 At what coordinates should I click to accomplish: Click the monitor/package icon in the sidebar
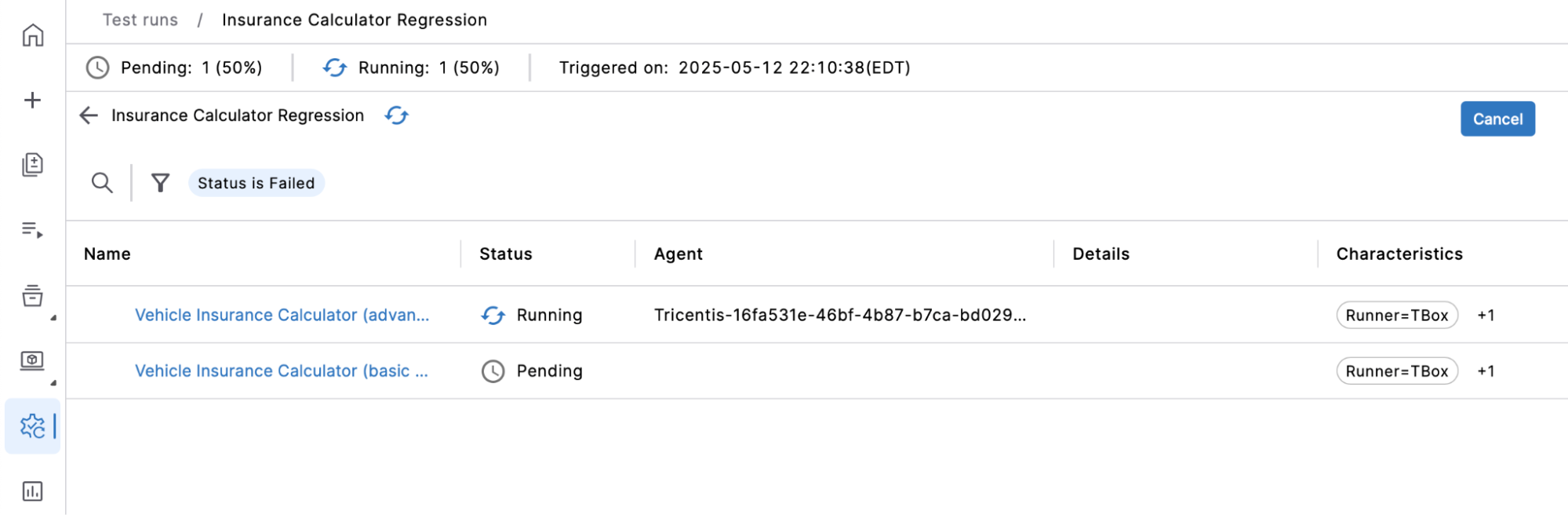click(x=31, y=362)
